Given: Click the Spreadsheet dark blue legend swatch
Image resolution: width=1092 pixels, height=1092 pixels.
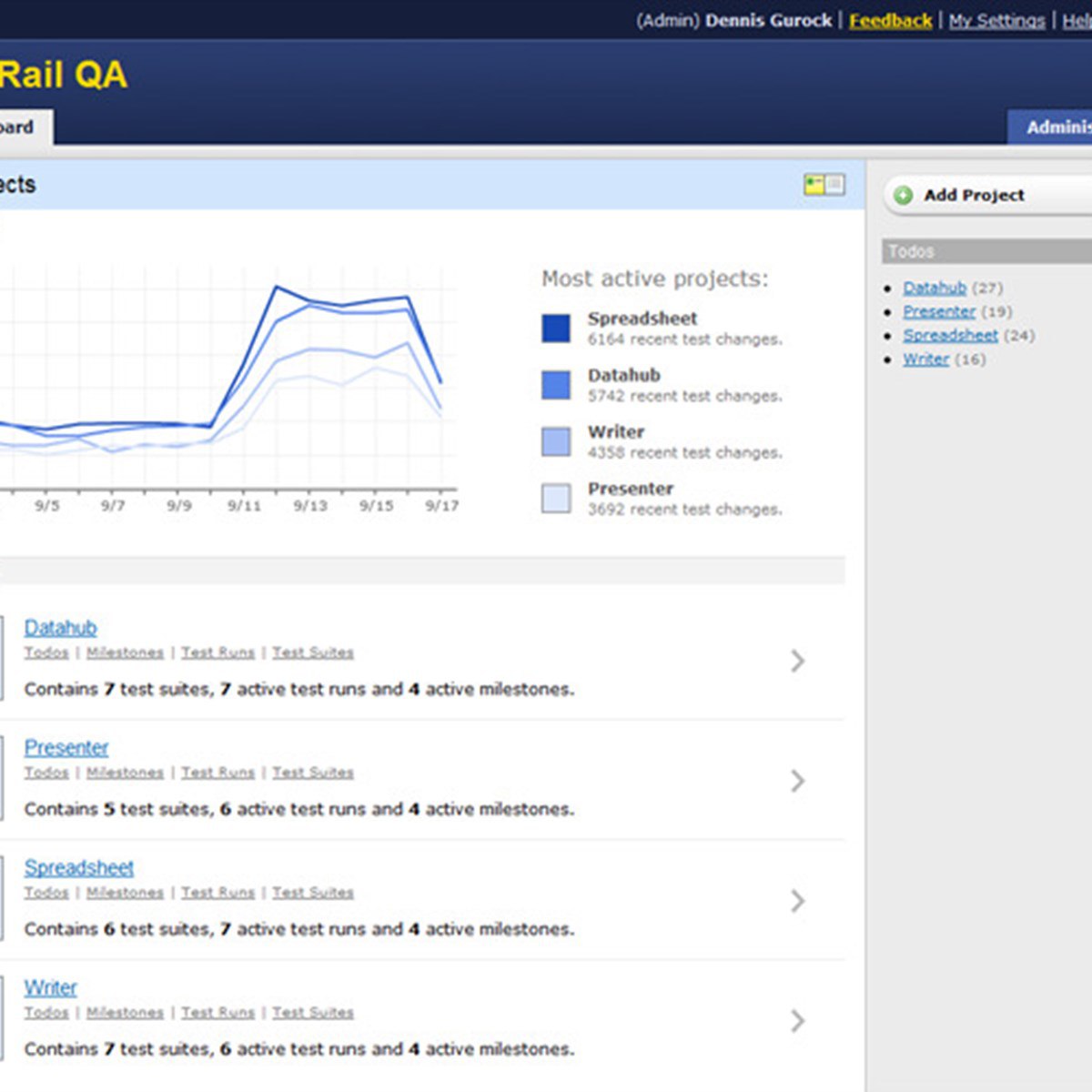Looking at the screenshot, I should coord(556,329).
